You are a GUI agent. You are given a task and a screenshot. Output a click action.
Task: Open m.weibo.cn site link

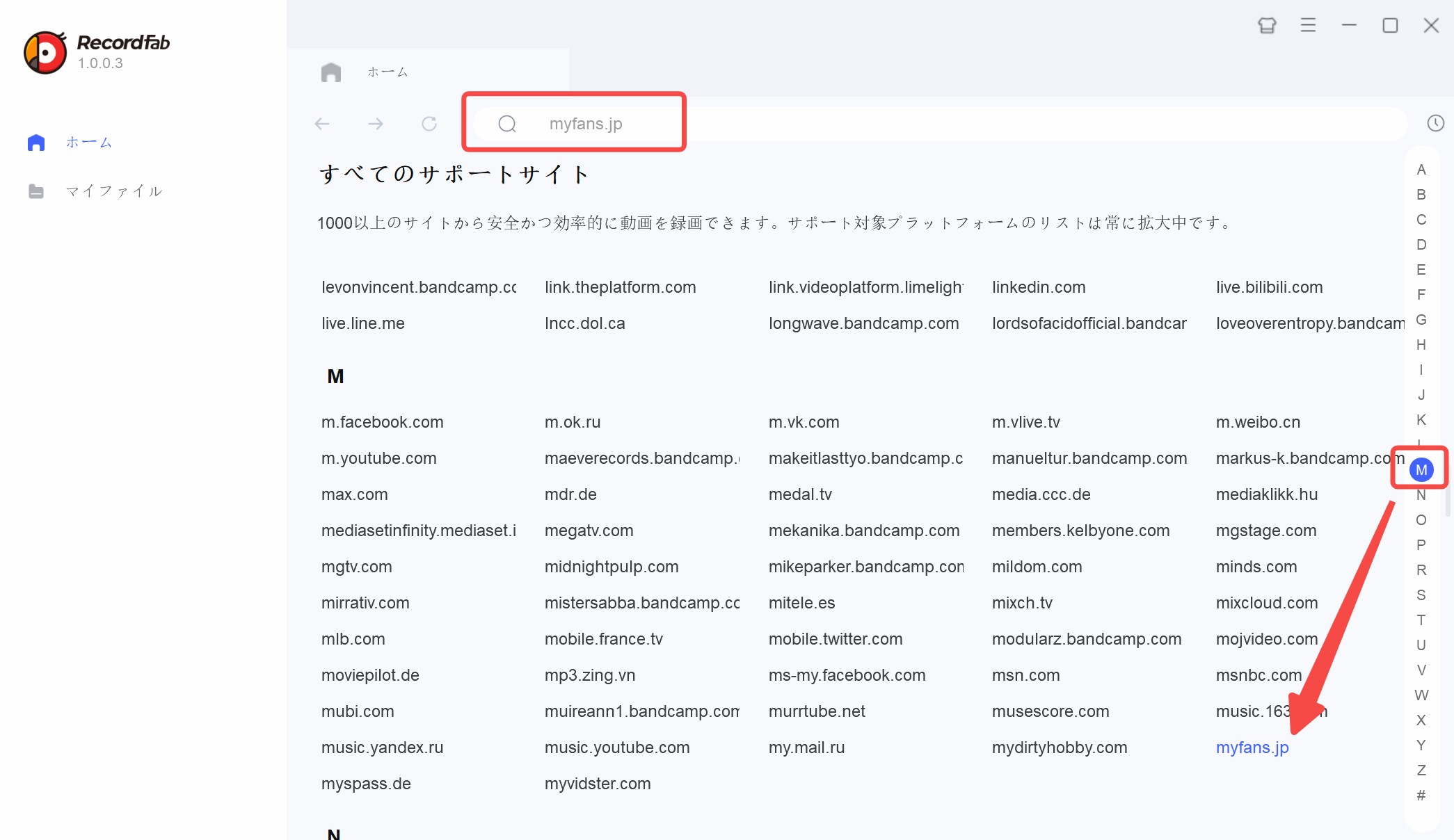pyautogui.click(x=1258, y=422)
